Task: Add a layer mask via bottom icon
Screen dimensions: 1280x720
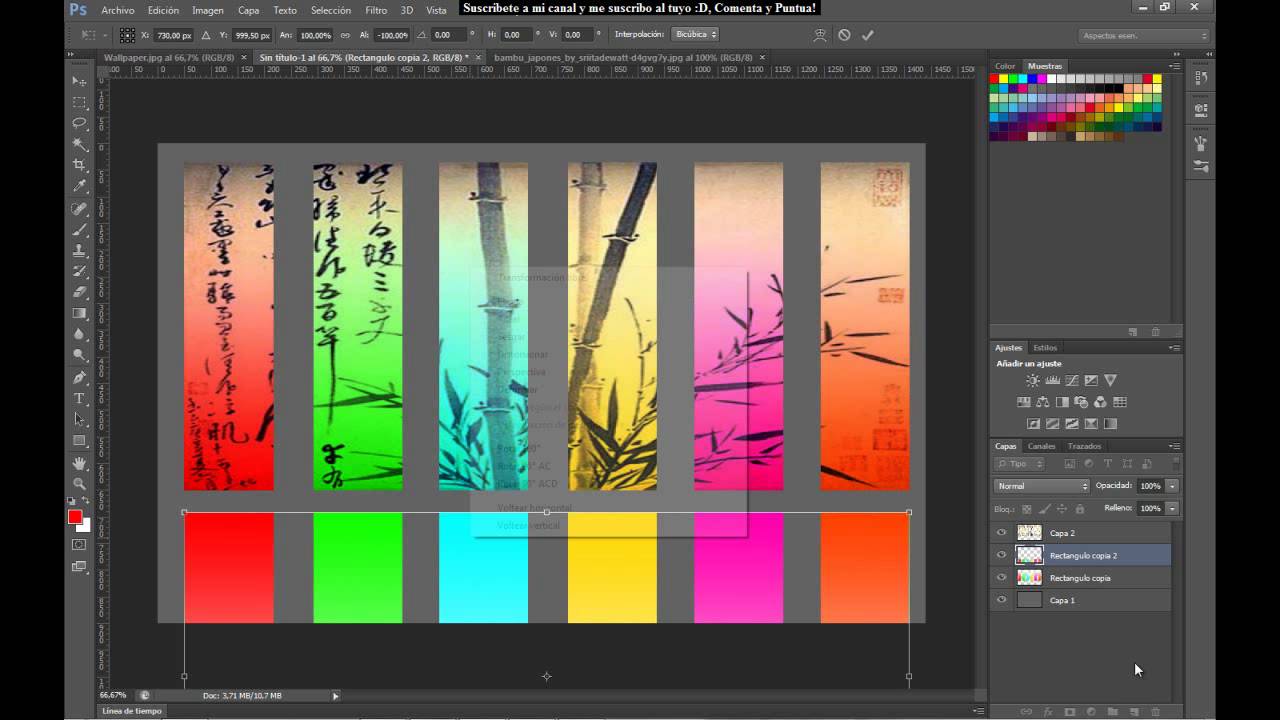Action: click(x=1069, y=712)
